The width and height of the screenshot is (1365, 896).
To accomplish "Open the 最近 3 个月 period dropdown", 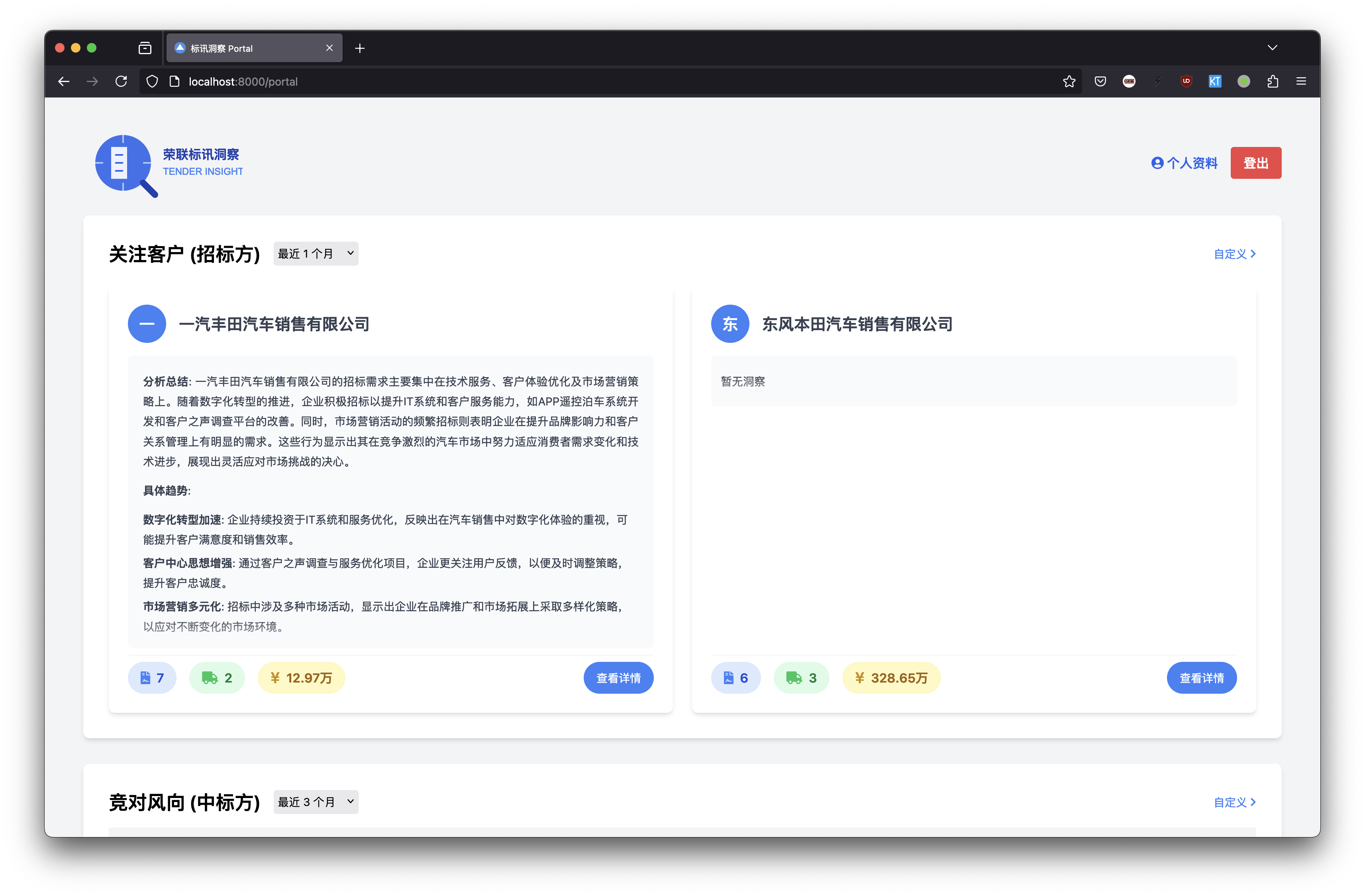I will [316, 801].
